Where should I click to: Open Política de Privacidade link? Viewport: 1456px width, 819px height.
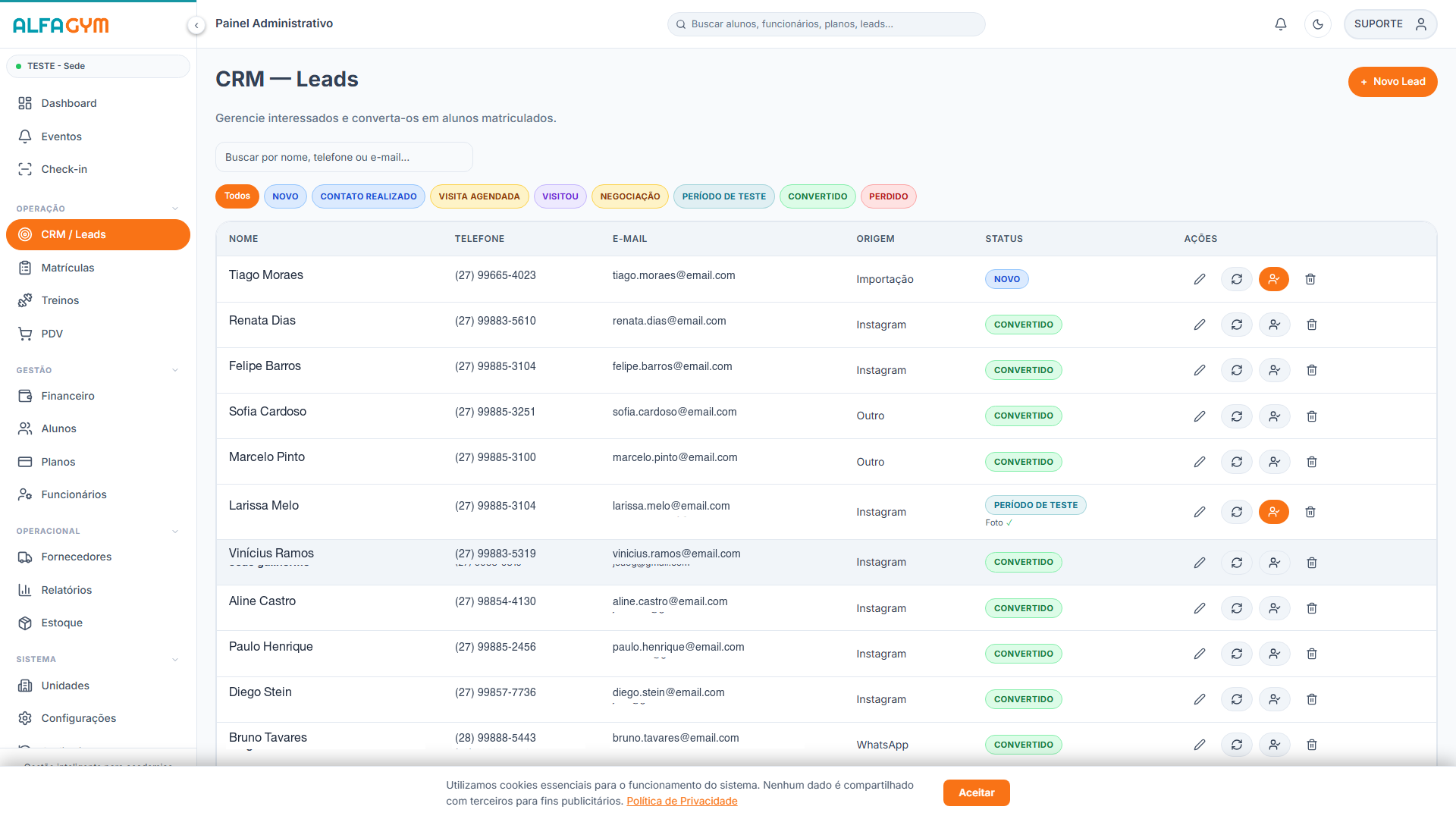(x=682, y=801)
